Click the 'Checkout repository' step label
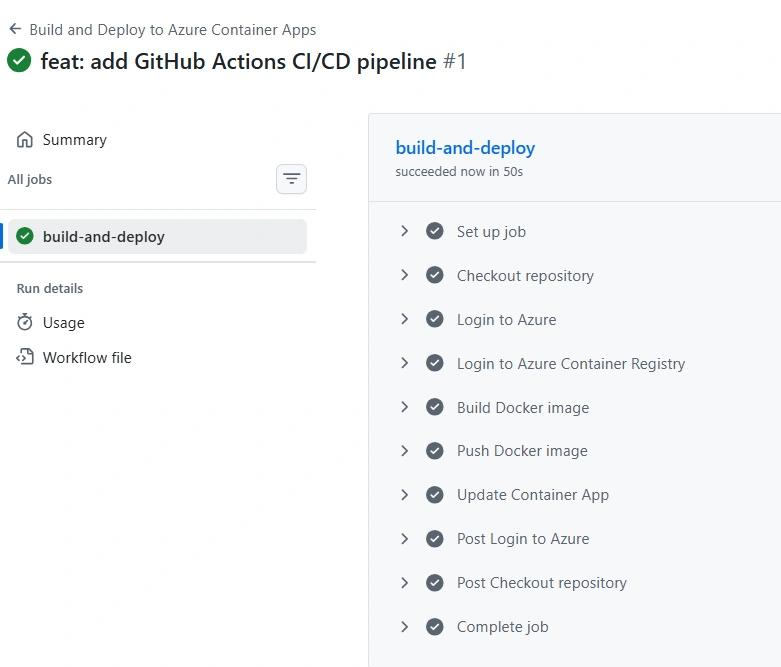 (x=525, y=275)
